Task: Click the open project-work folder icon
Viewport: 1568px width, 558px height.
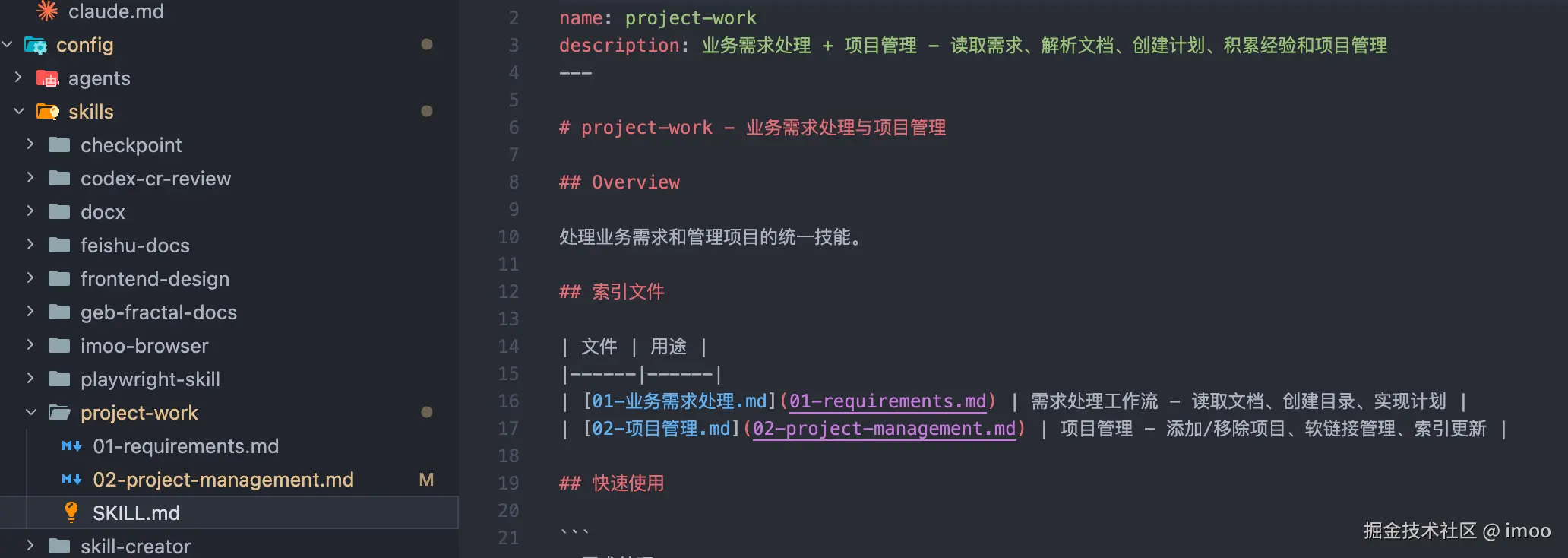Action: (x=59, y=413)
